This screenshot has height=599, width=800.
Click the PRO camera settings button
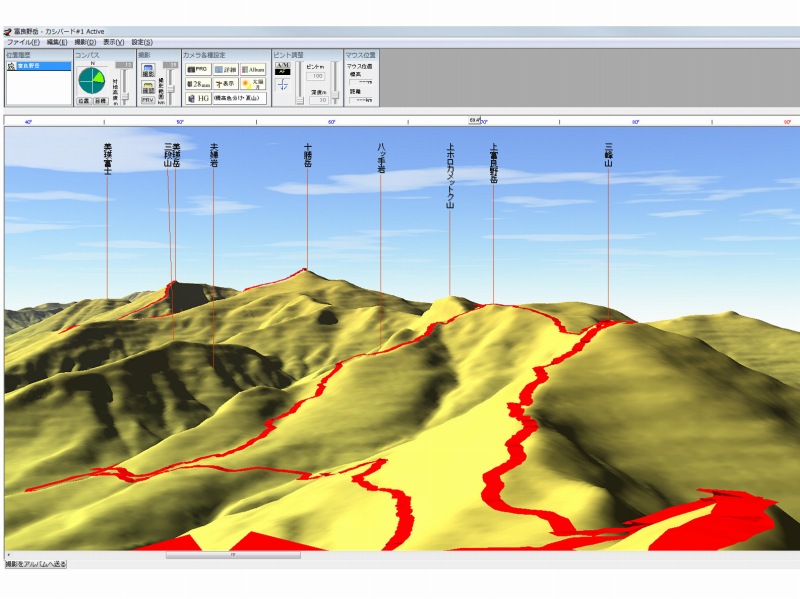point(197,69)
